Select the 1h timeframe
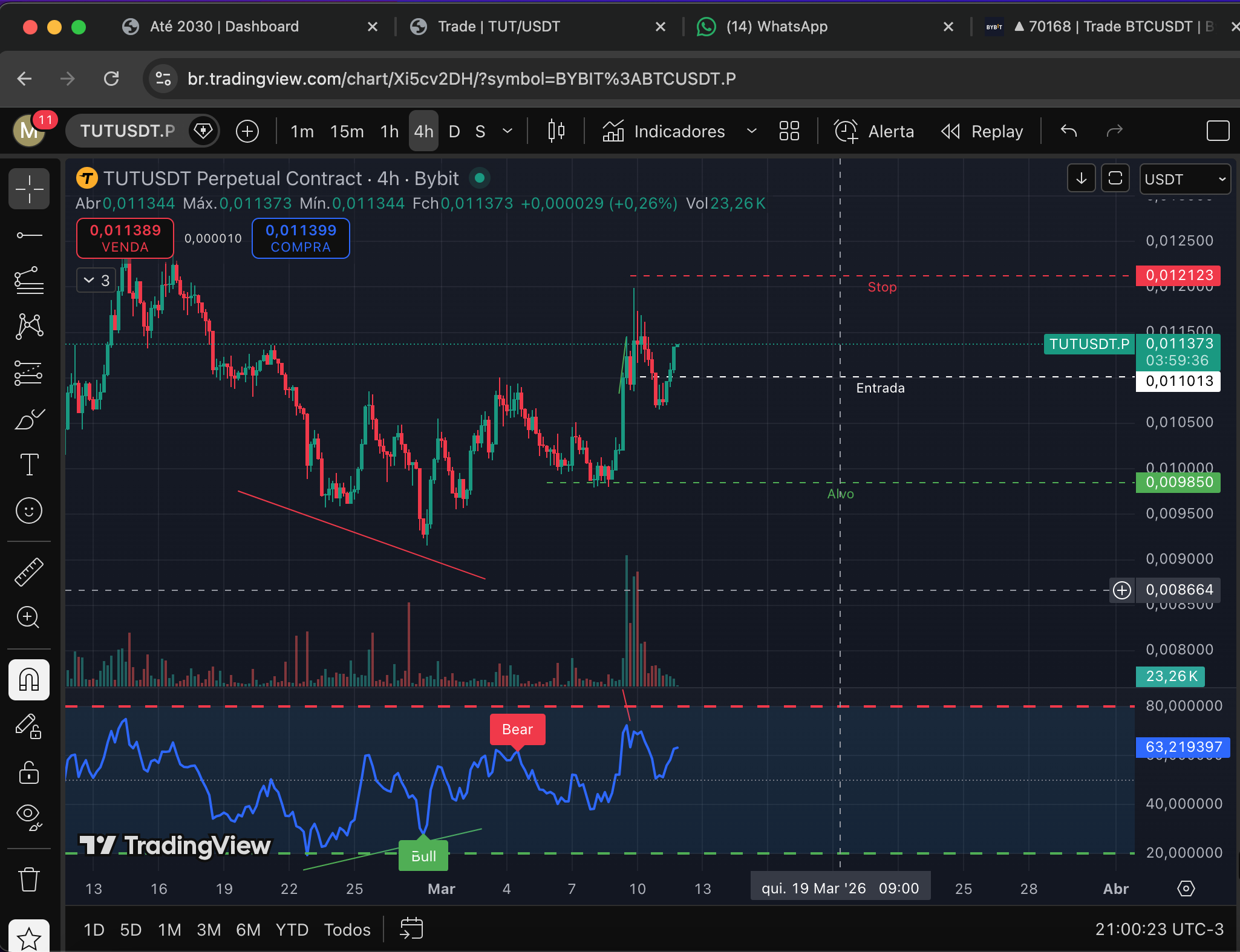The image size is (1240, 952). 389,131
